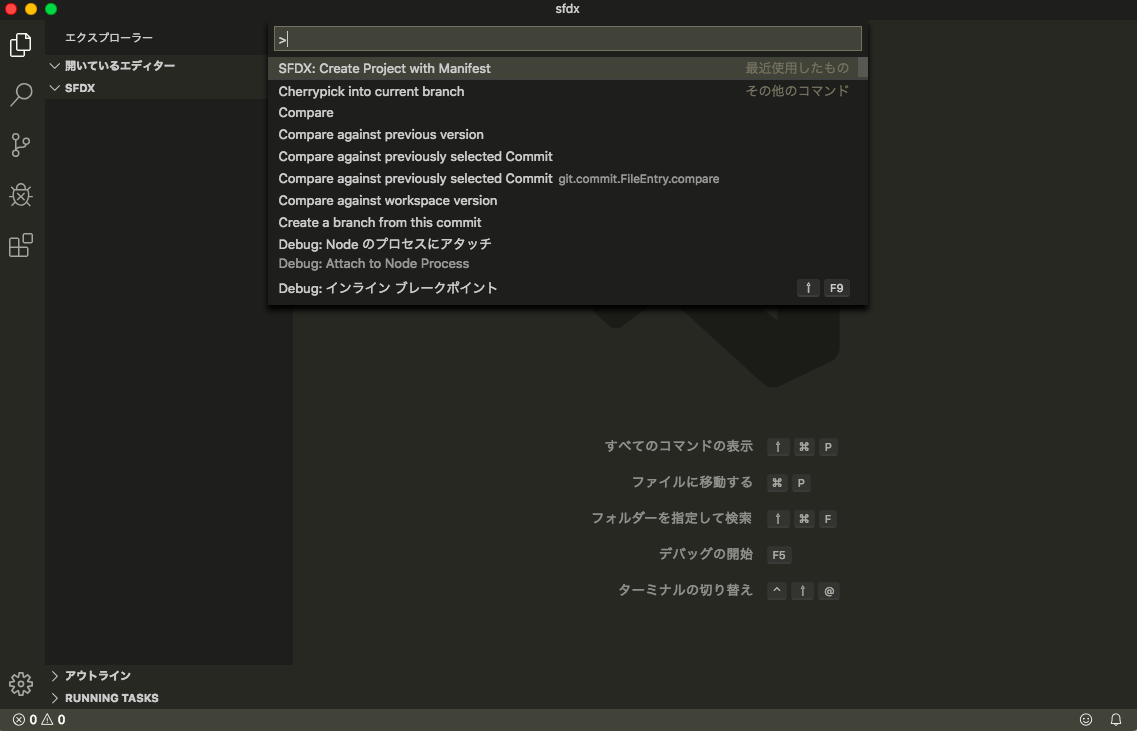Viewport: 1137px width, 731px height.
Task: Click the F5 key badge
Action: (x=779, y=555)
